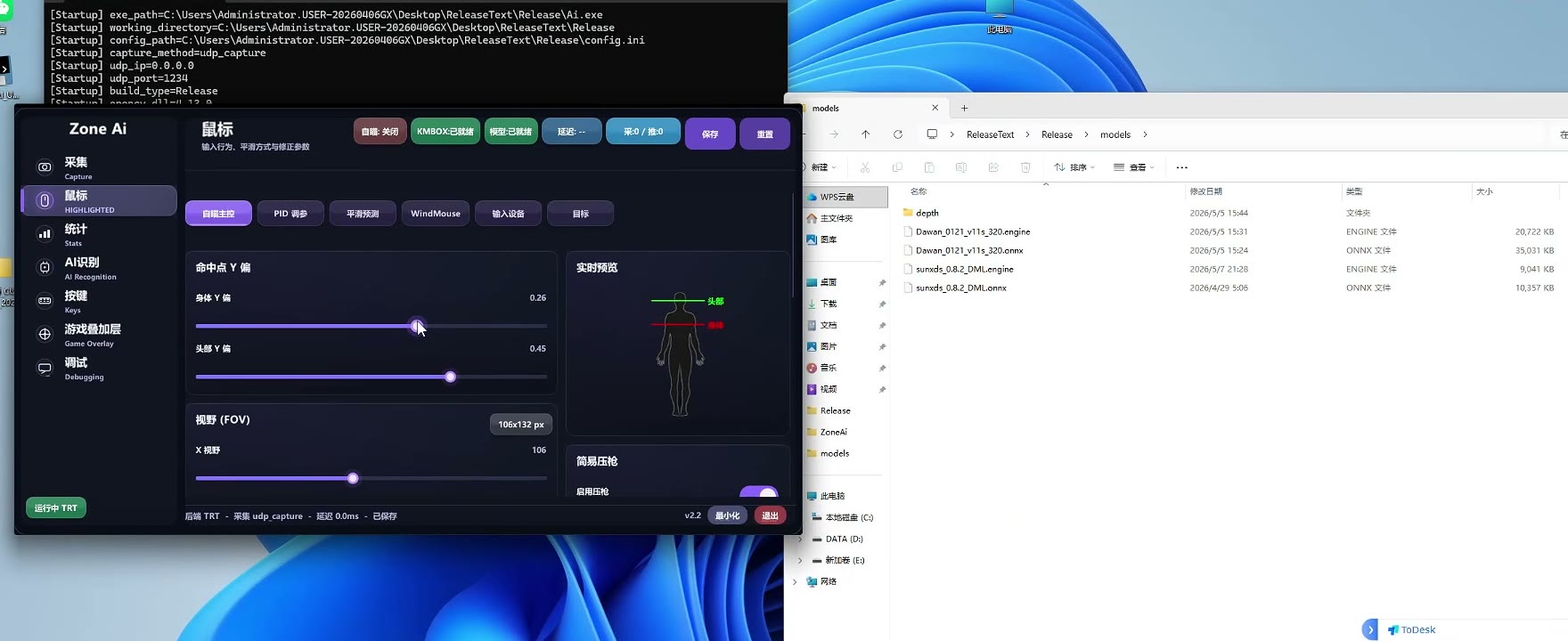
Task: Open the 此电脑 desktop icon
Action: 1000,16
